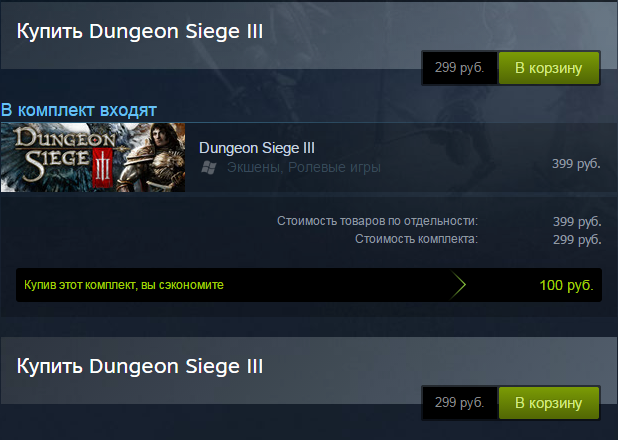The image size is (618, 440).
Task: Click the 399 руб. individual cost total
Action: (x=577, y=222)
